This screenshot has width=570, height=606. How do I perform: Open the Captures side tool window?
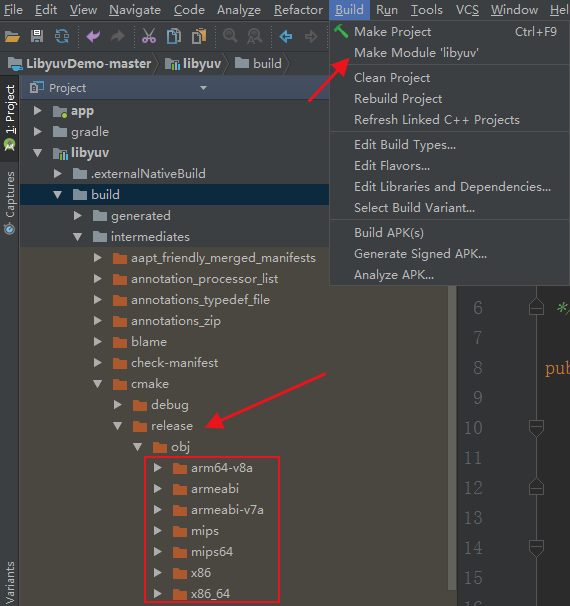pos(10,203)
